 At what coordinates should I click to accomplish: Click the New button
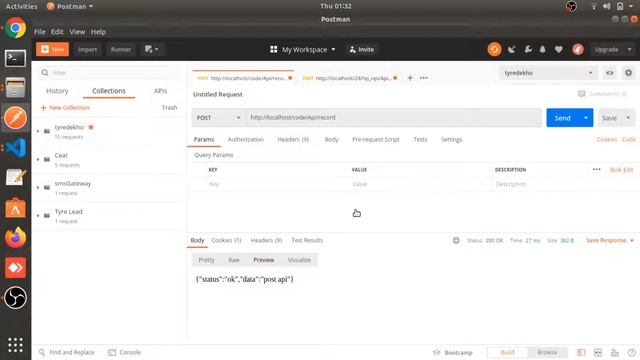point(53,49)
